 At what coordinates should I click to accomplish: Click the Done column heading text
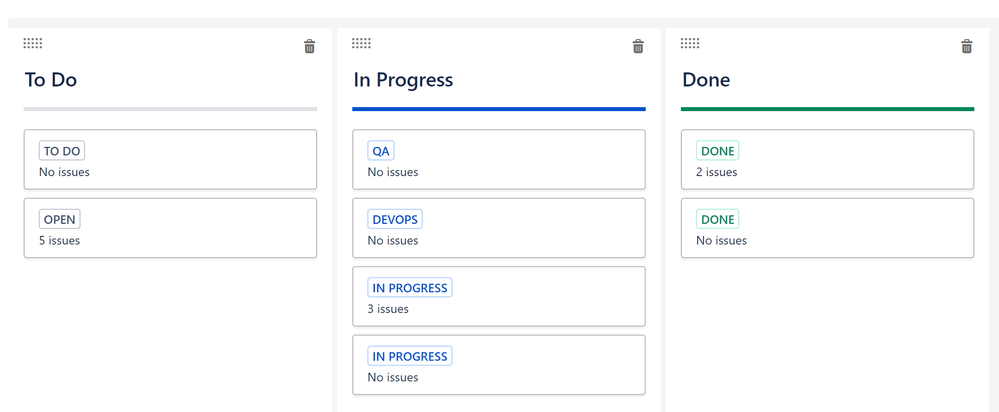[x=706, y=80]
